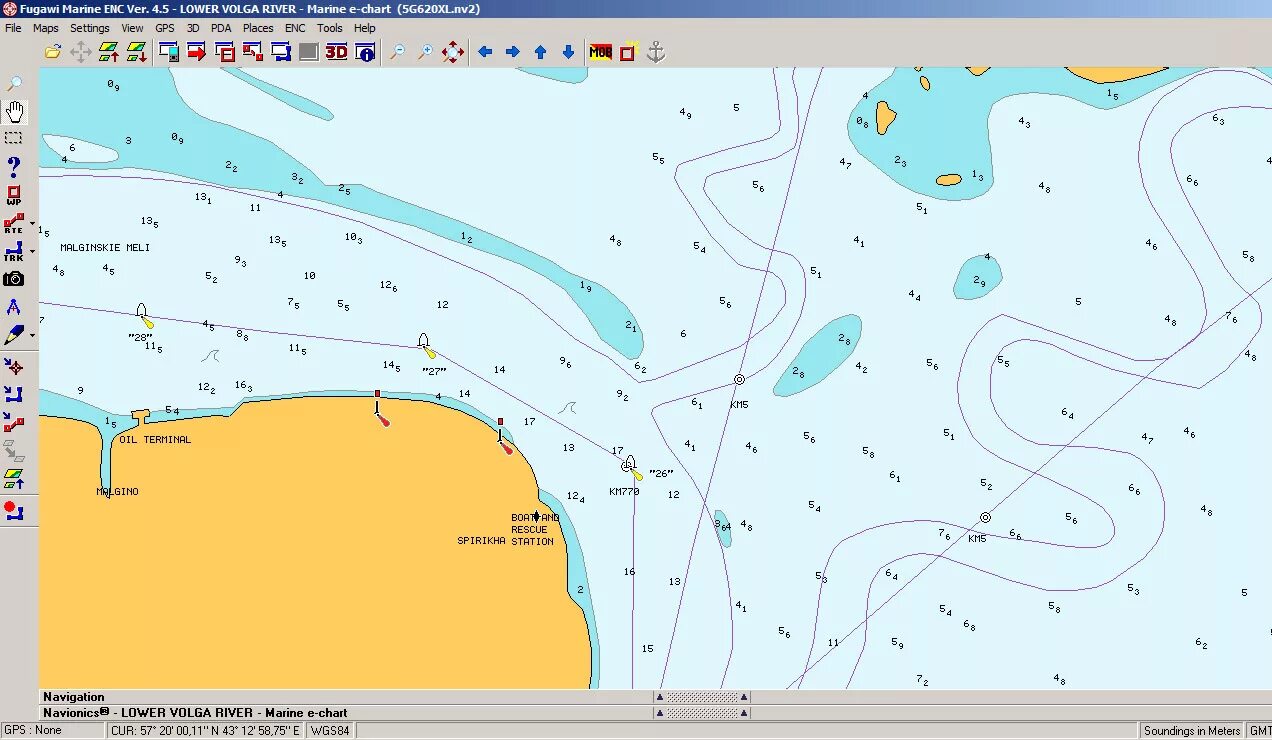1272x740 pixels.
Task: Click the GMT status bar field
Action: [x=1259, y=731]
